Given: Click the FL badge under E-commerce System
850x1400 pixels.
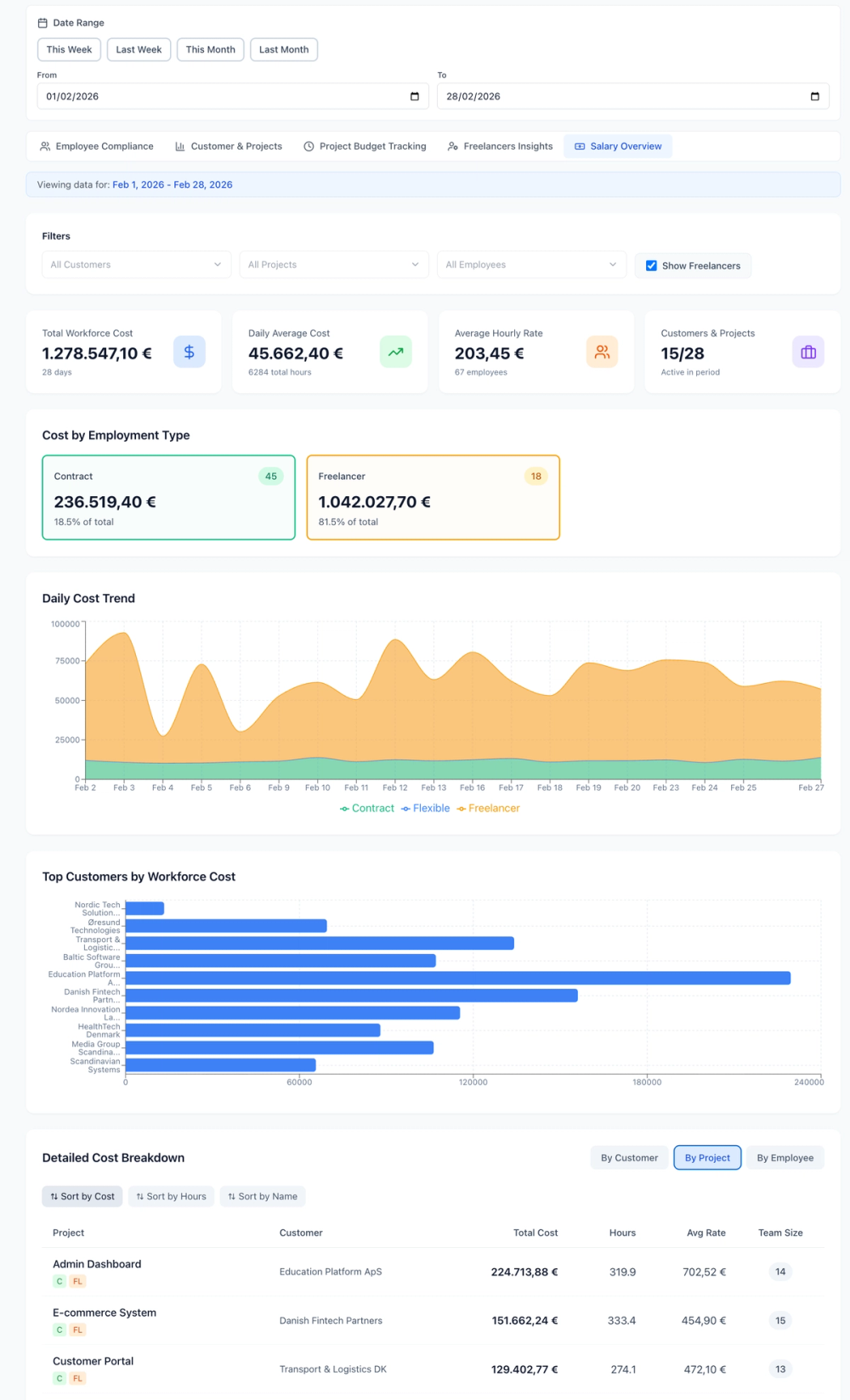Looking at the screenshot, I should (x=77, y=1329).
